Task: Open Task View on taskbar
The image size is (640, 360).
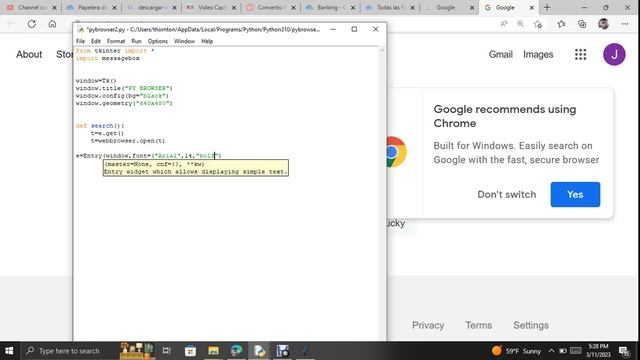Action: click(167, 351)
